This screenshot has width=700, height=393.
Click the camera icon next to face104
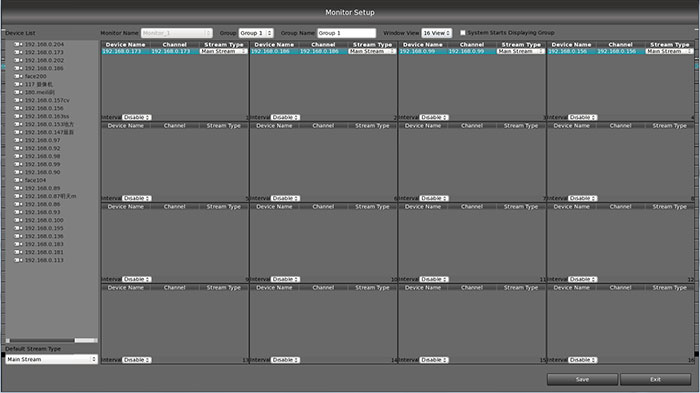(18, 180)
